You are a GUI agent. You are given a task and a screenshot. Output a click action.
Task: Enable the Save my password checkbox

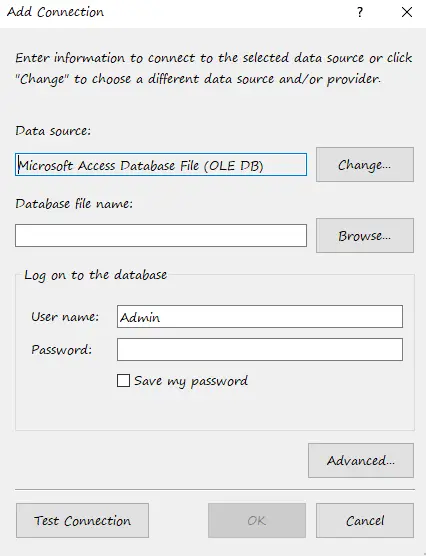(x=123, y=380)
